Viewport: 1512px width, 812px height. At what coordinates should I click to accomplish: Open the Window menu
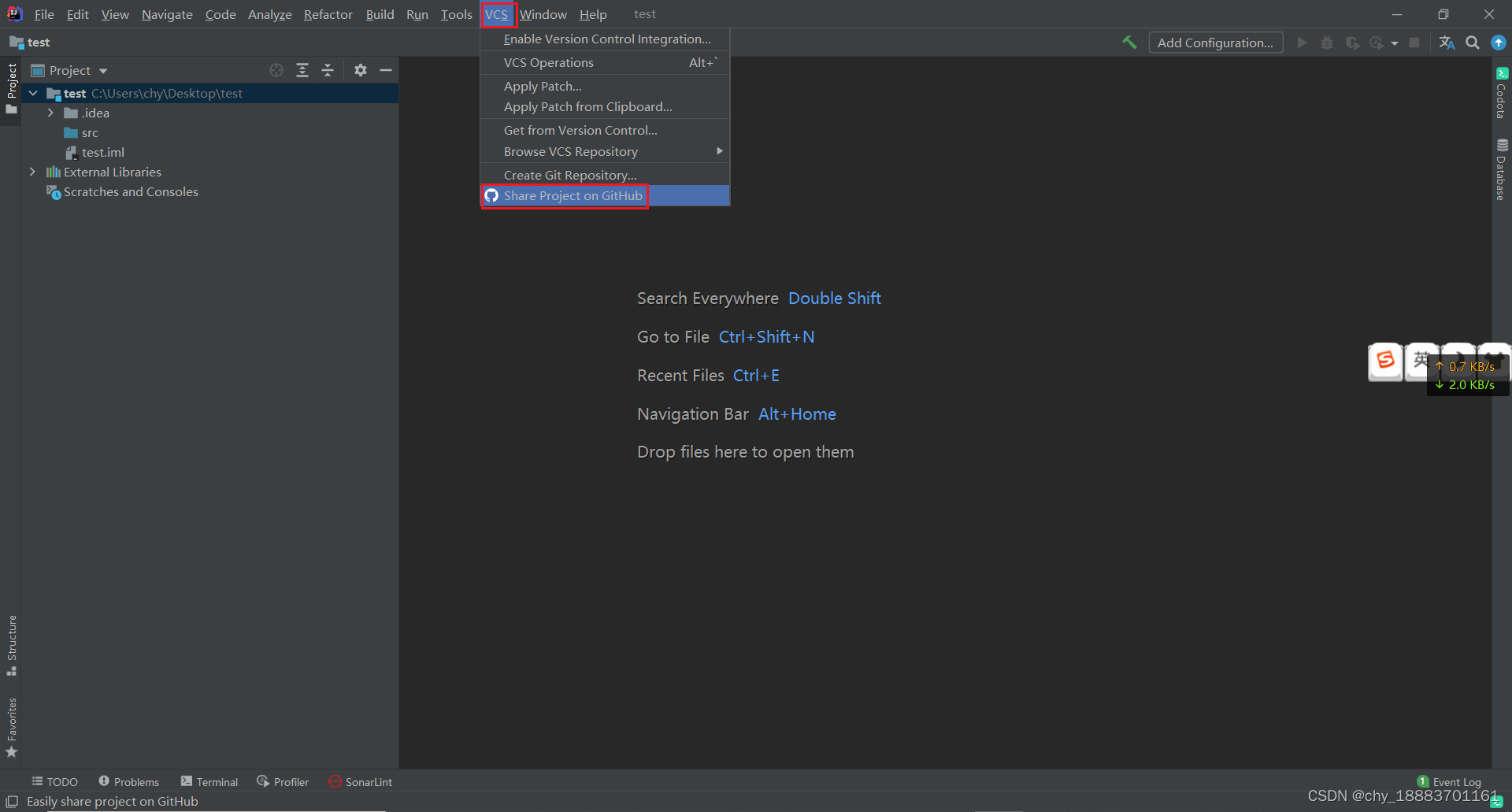click(x=543, y=14)
